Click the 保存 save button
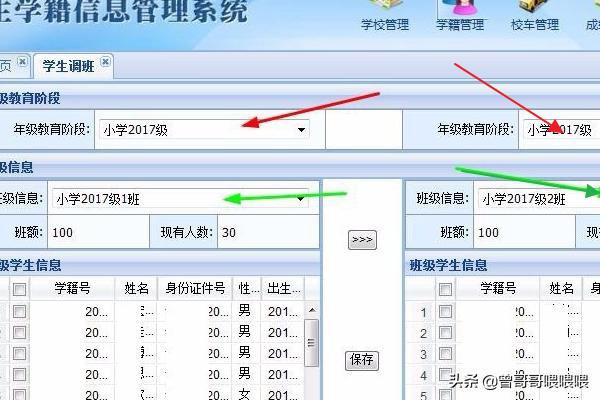The width and height of the screenshot is (600, 400). point(361,361)
